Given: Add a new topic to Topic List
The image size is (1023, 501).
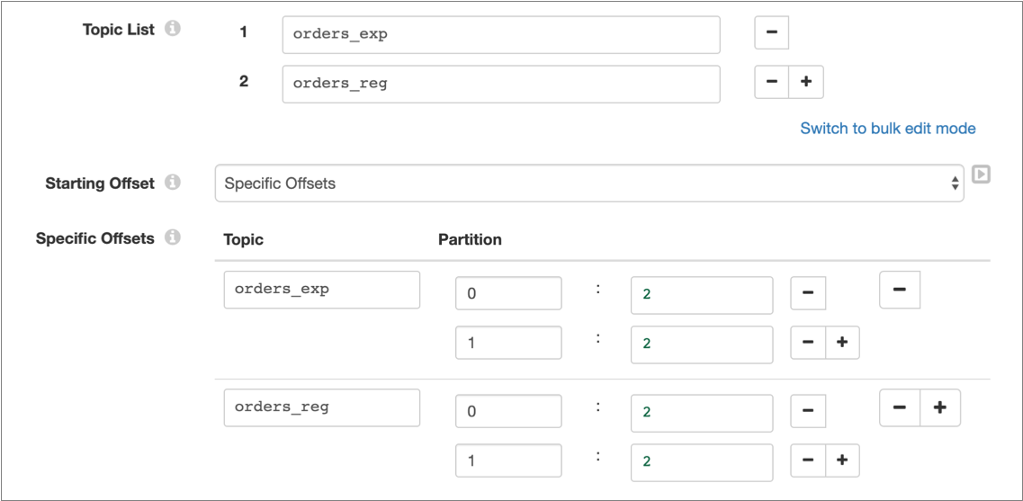Looking at the screenshot, I should (806, 82).
